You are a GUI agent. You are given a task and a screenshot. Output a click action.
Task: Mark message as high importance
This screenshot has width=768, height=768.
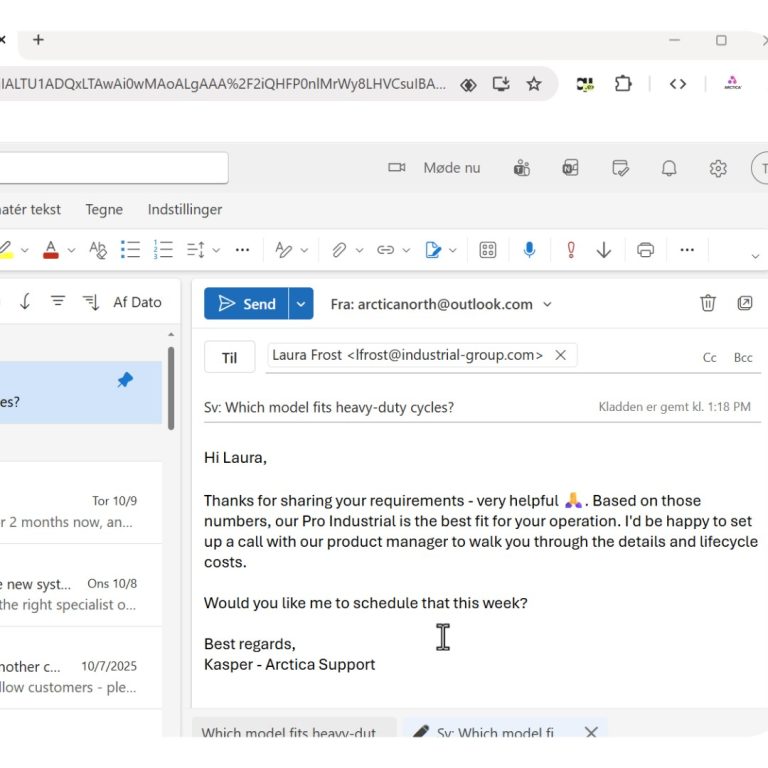tap(571, 250)
